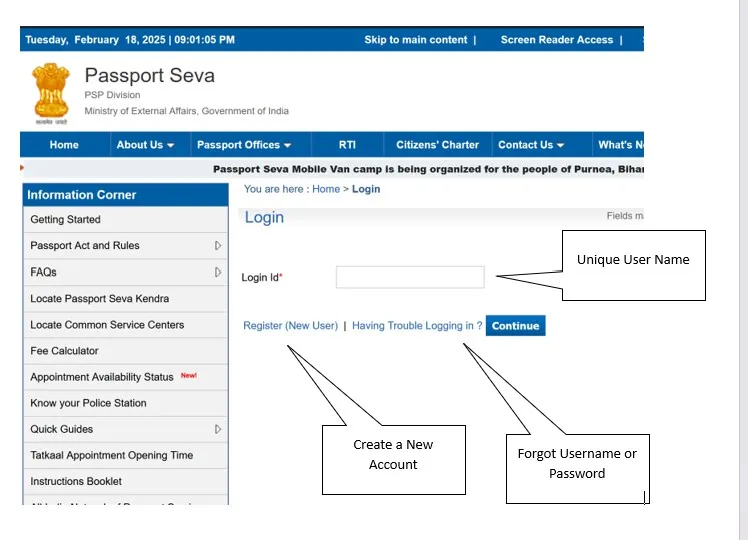Viewport: 748px width, 540px height.
Task: Expand the Quick Guides arrow
Action: [x=218, y=429]
